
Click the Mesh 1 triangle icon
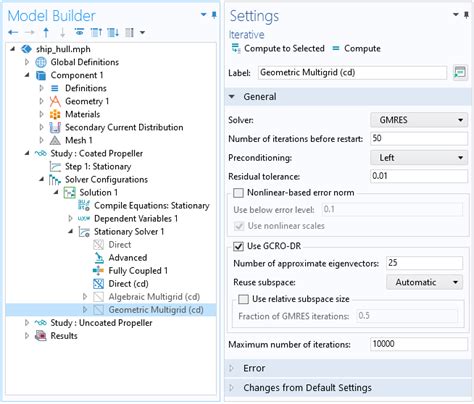pos(55,140)
